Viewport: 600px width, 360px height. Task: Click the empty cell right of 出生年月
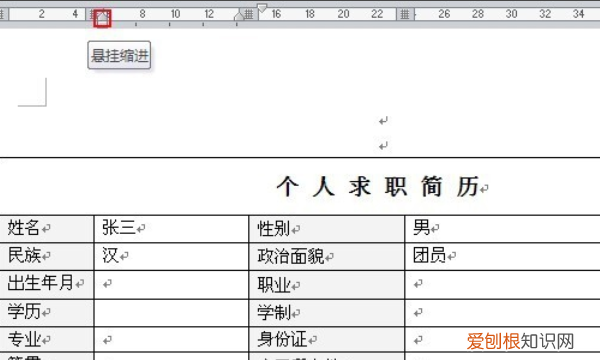coord(171,285)
